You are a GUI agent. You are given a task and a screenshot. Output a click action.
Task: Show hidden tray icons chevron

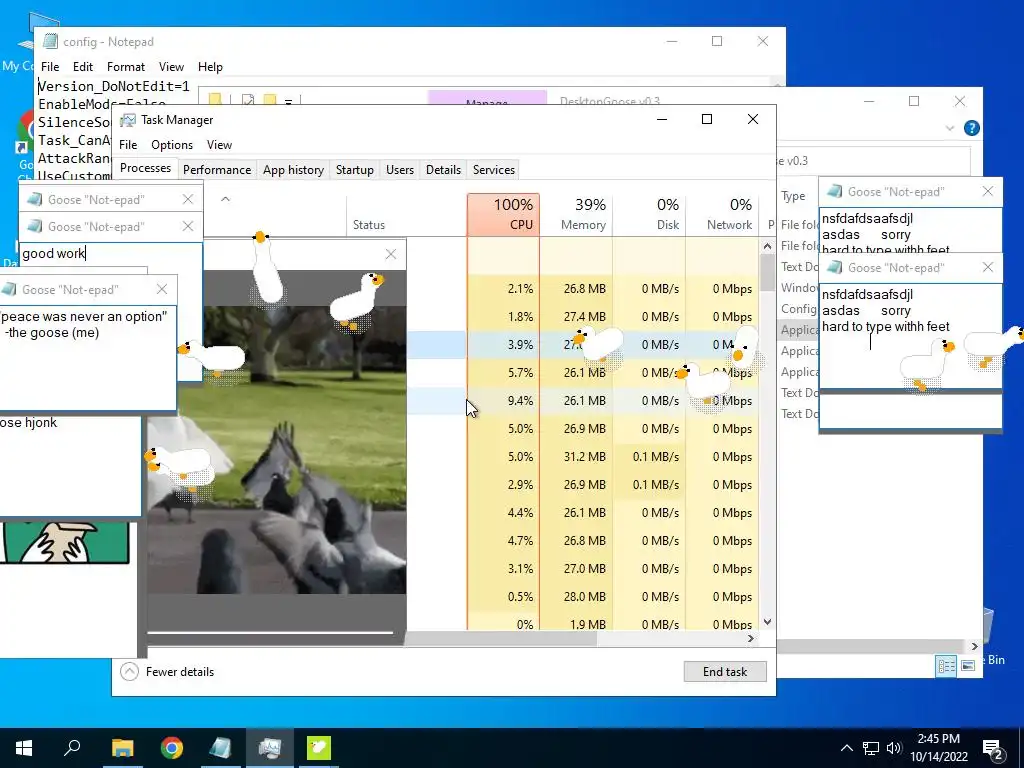click(846, 748)
